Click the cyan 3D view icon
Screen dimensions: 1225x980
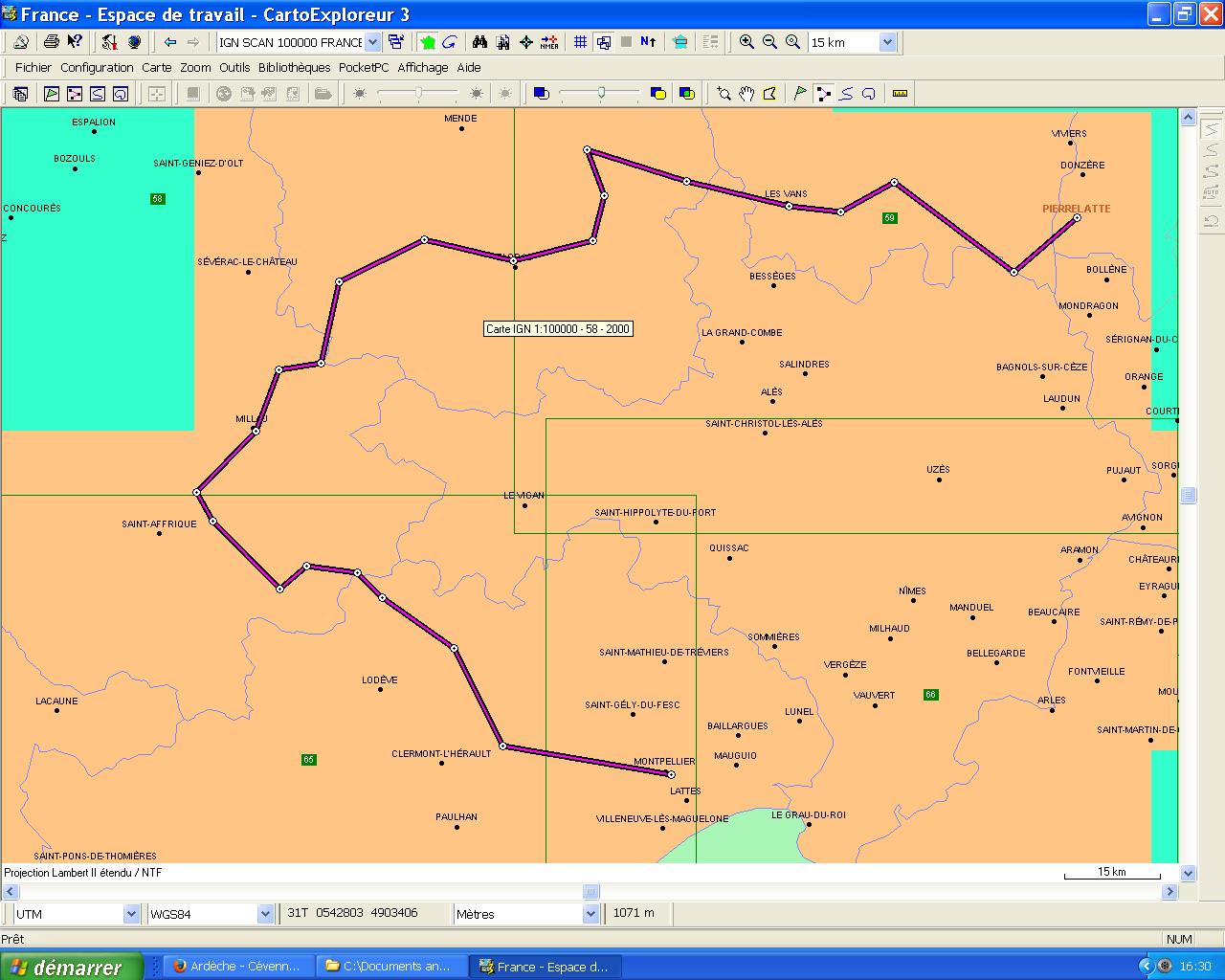pyautogui.click(x=680, y=42)
